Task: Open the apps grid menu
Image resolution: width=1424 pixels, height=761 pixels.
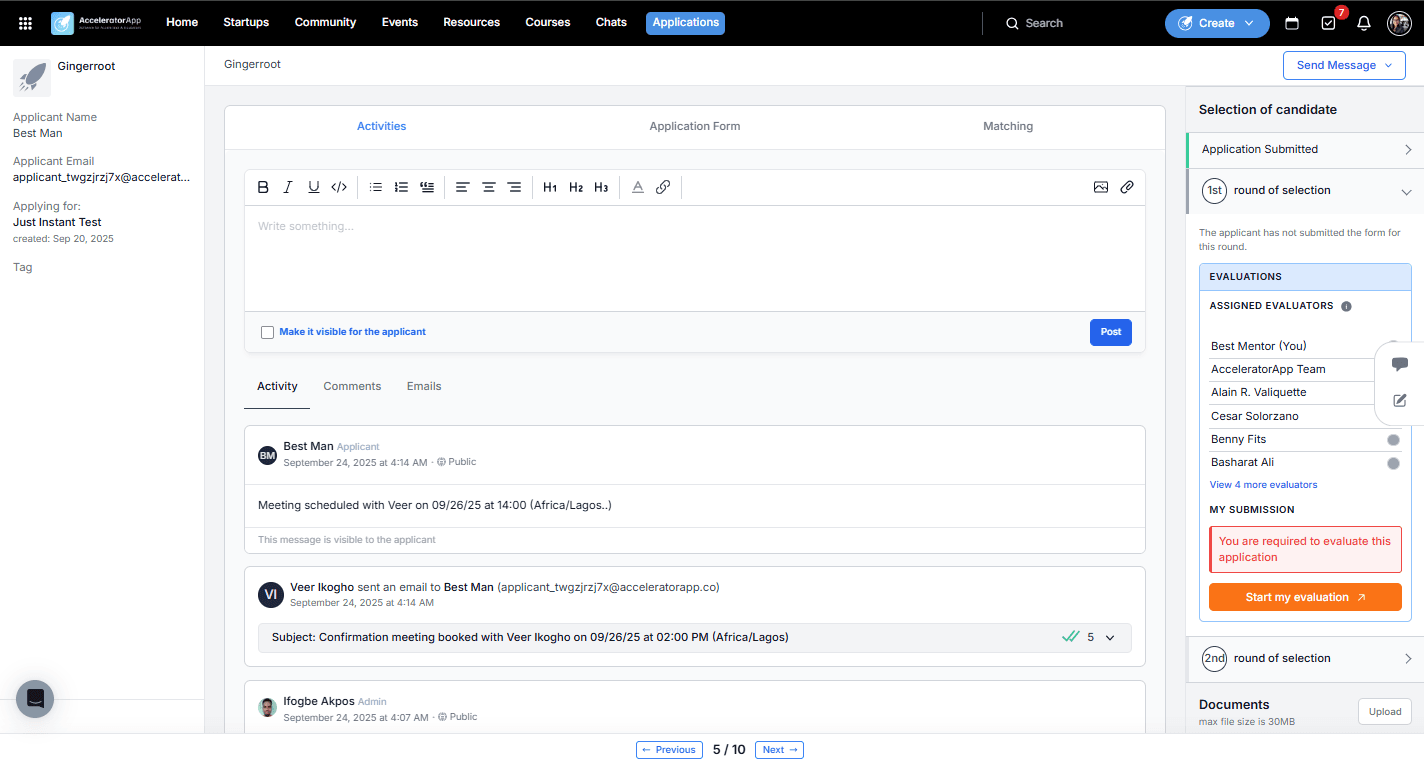Action: click(x=26, y=23)
